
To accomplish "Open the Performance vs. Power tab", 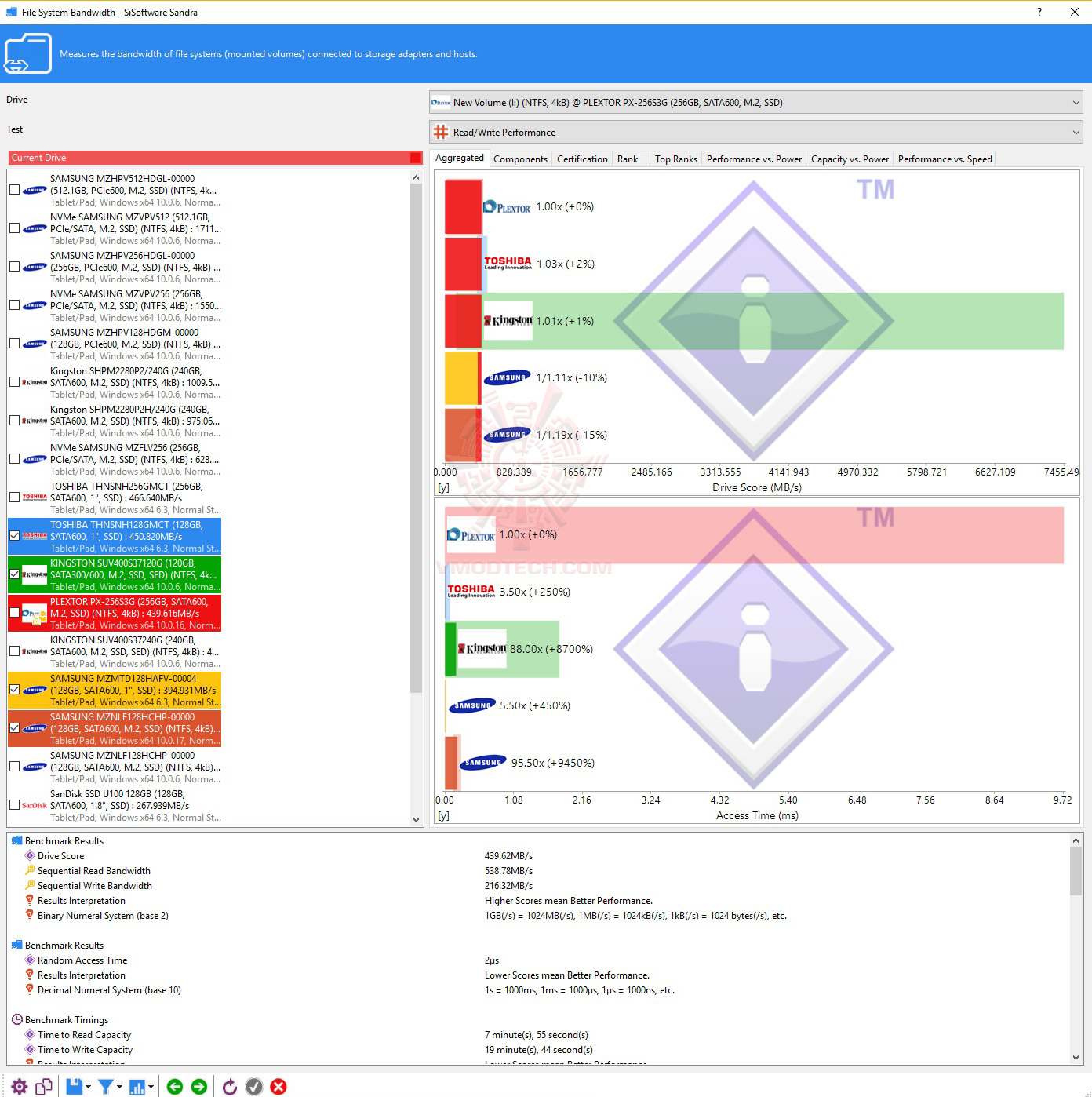I will (x=754, y=159).
